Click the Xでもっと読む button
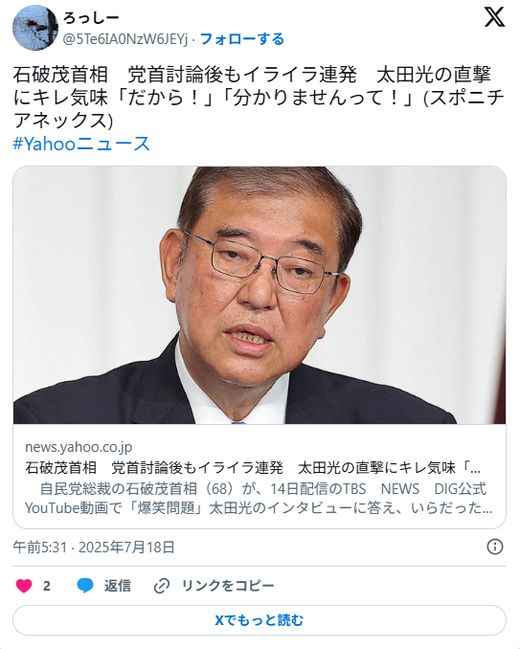Image resolution: width=520 pixels, height=649 pixels. click(259, 620)
